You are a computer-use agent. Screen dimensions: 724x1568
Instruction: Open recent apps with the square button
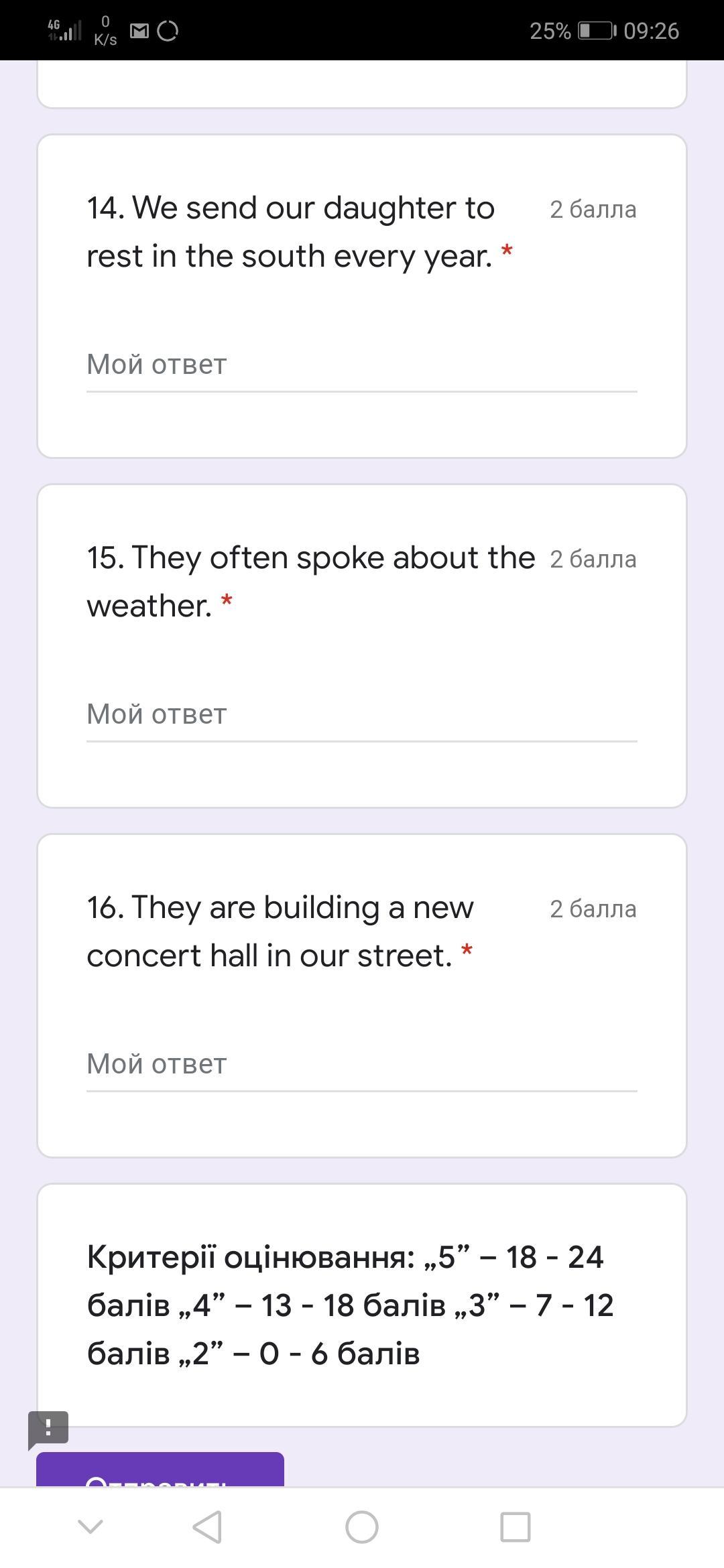pyautogui.click(x=515, y=1527)
